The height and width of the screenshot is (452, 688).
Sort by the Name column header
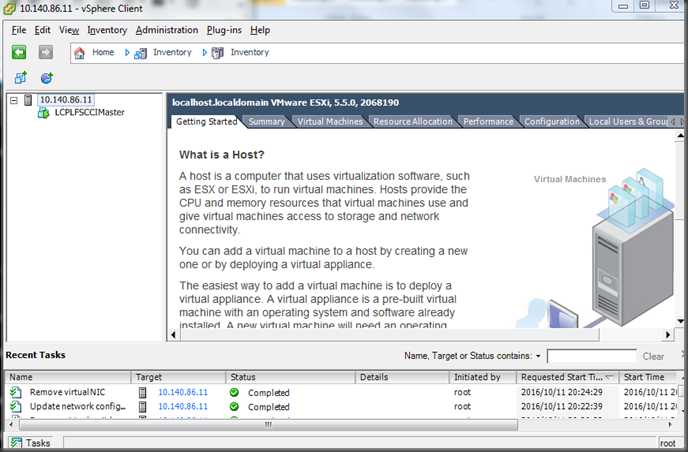[x=68, y=377]
